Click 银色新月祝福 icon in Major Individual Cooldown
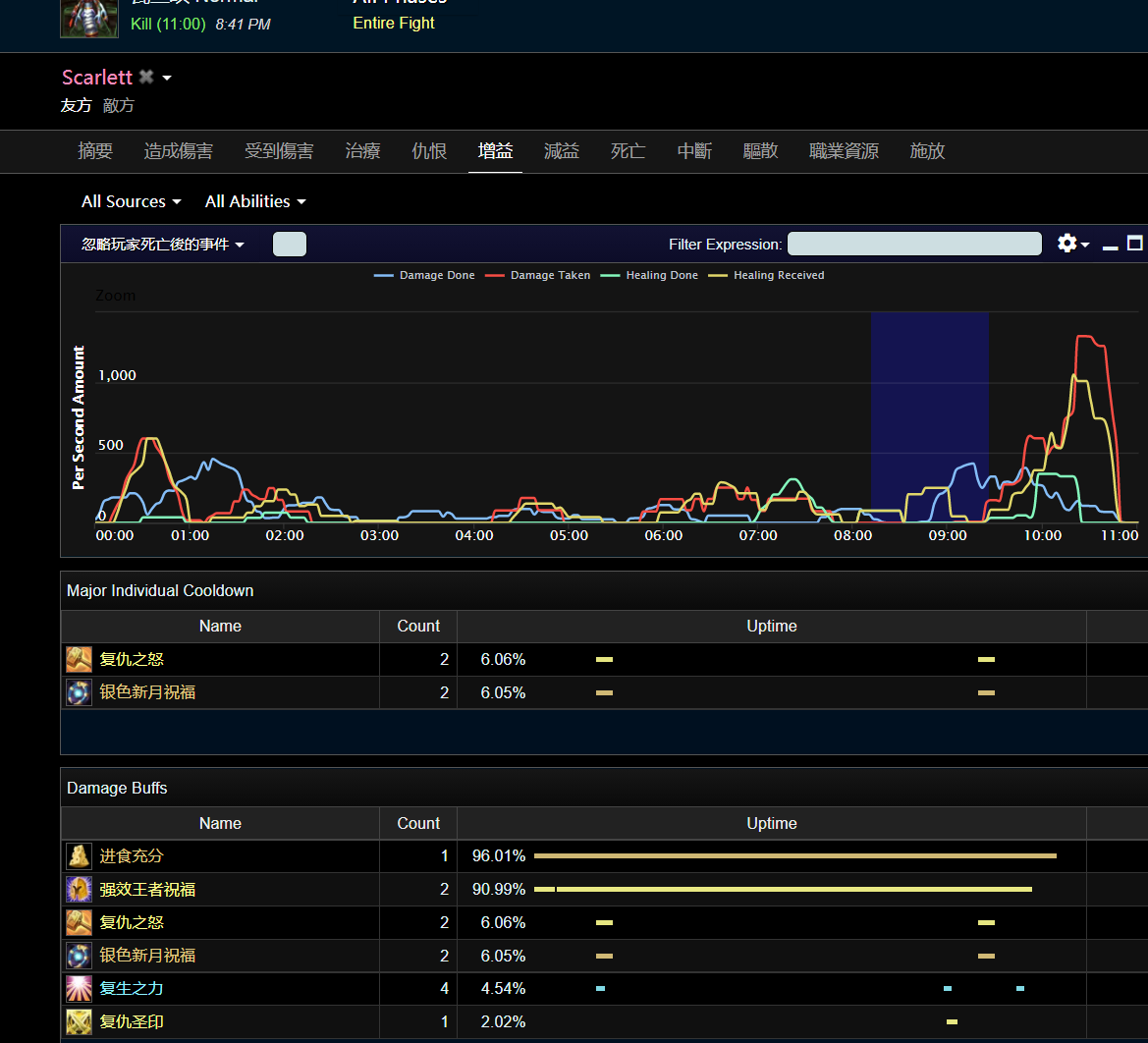Screen dimensions: 1148x1043 point(80,692)
